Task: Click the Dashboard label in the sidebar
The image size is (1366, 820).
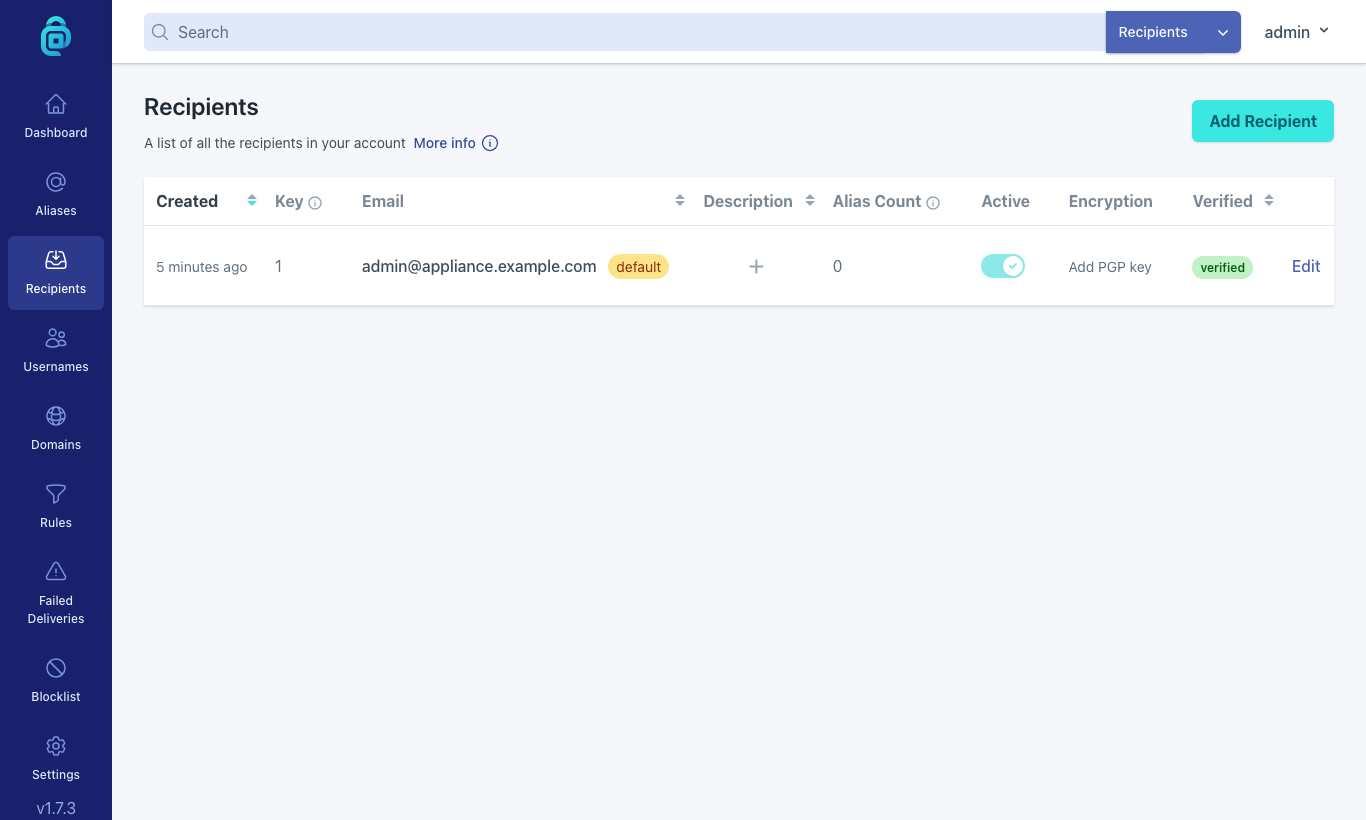Action: [56, 133]
